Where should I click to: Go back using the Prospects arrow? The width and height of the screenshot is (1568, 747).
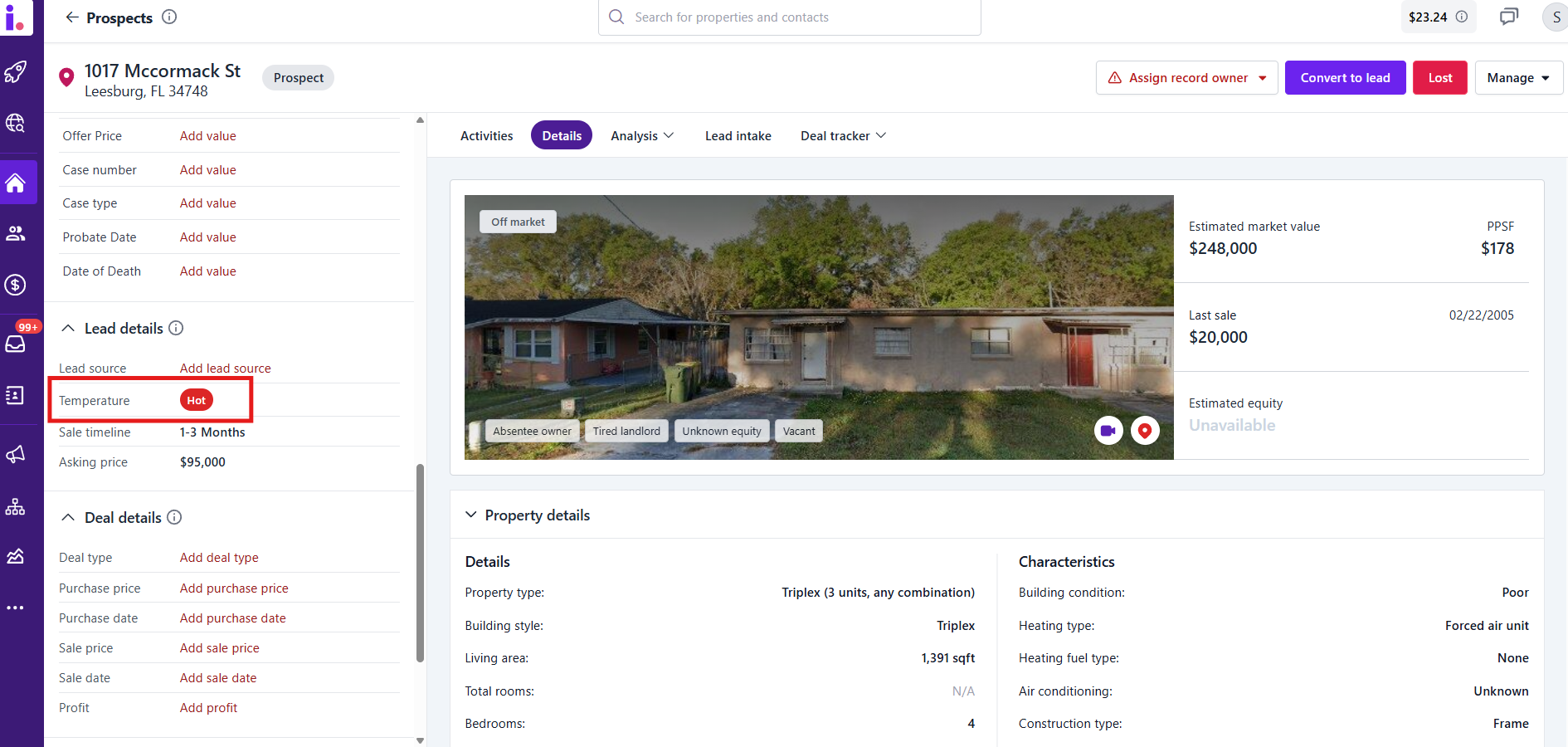[72, 17]
